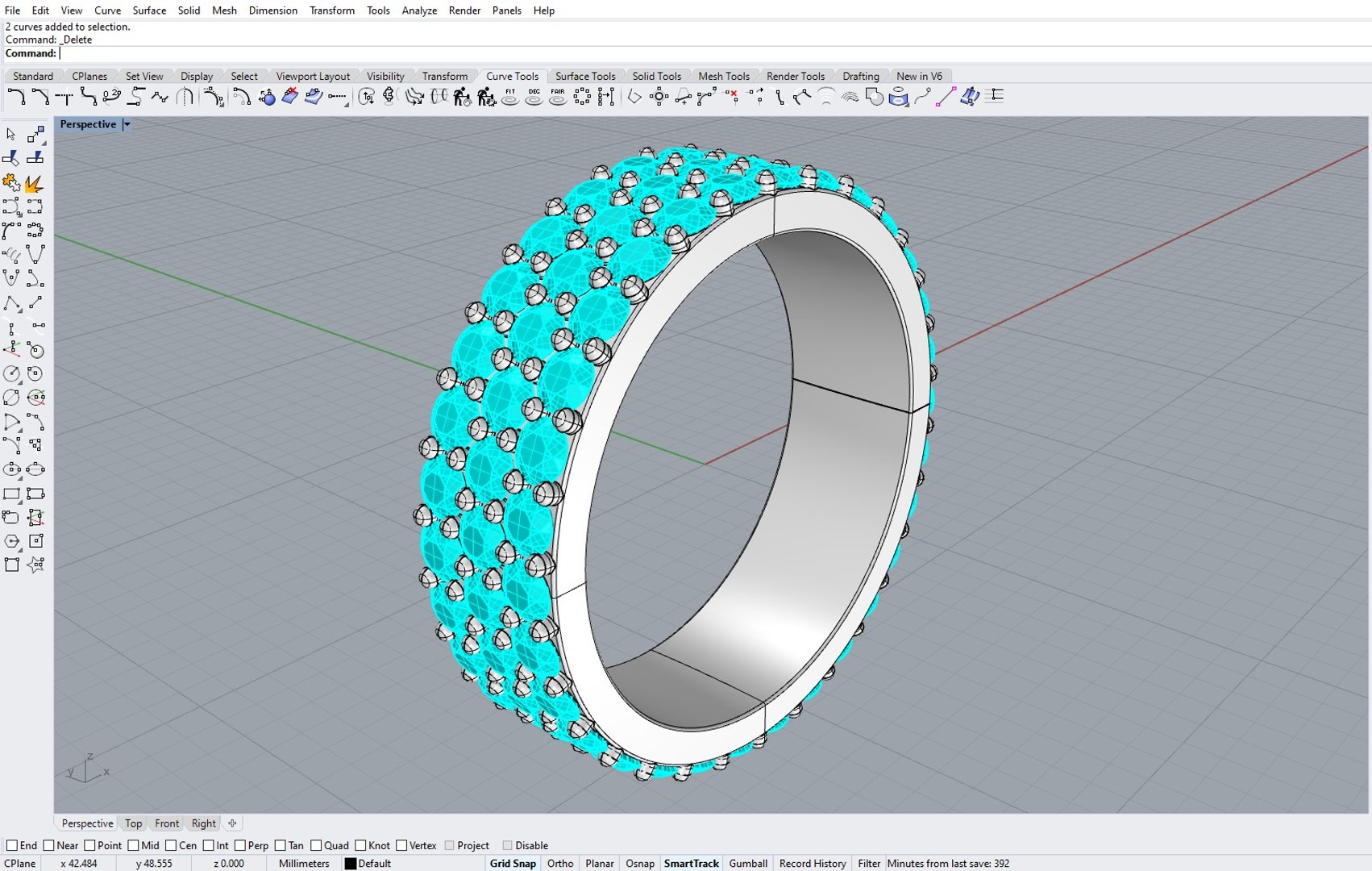Click the blue sphere blend icon
Screen dimensions: 1372x871
coord(267,97)
